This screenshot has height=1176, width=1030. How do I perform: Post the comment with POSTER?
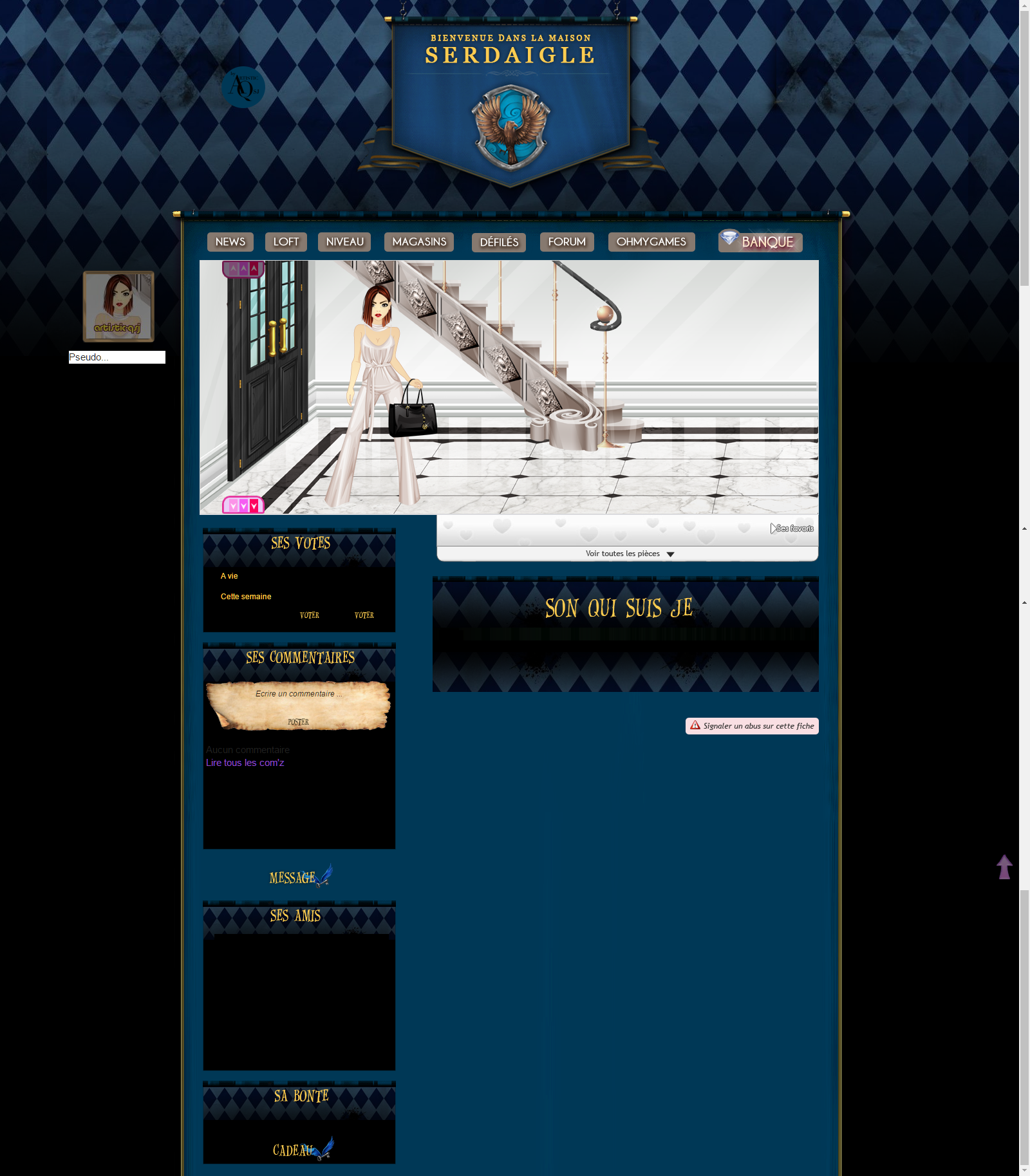[x=298, y=722]
